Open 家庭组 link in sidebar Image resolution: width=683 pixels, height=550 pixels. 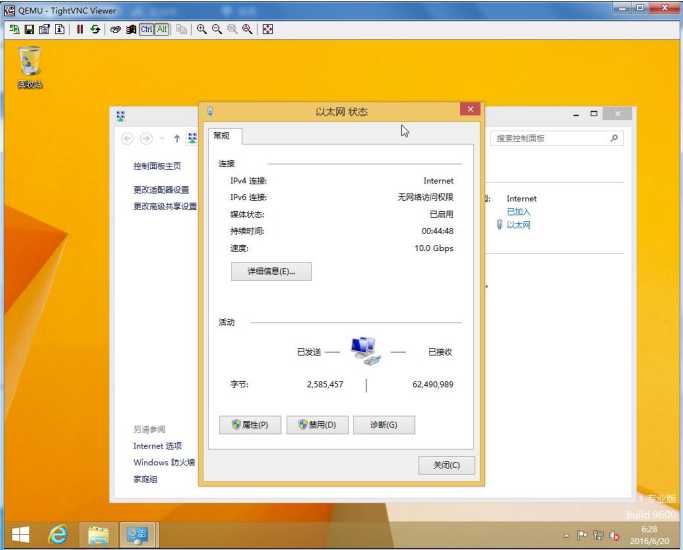(145, 479)
